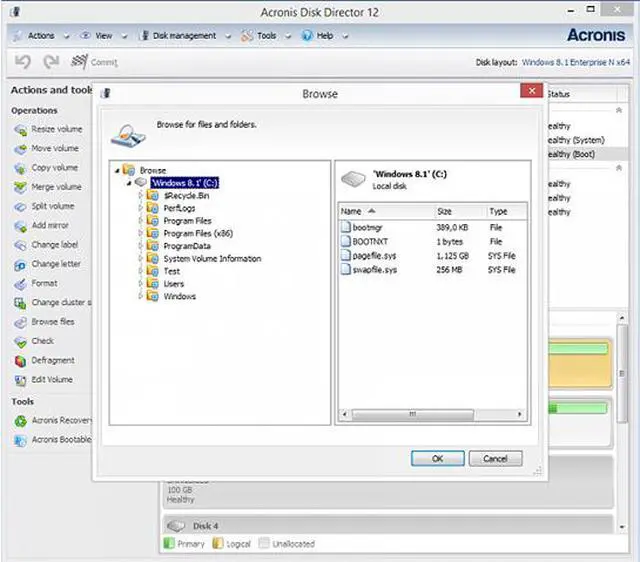Image resolution: width=640 pixels, height=562 pixels.
Task: Click the Split volume icon
Action: tap(20, 207)
